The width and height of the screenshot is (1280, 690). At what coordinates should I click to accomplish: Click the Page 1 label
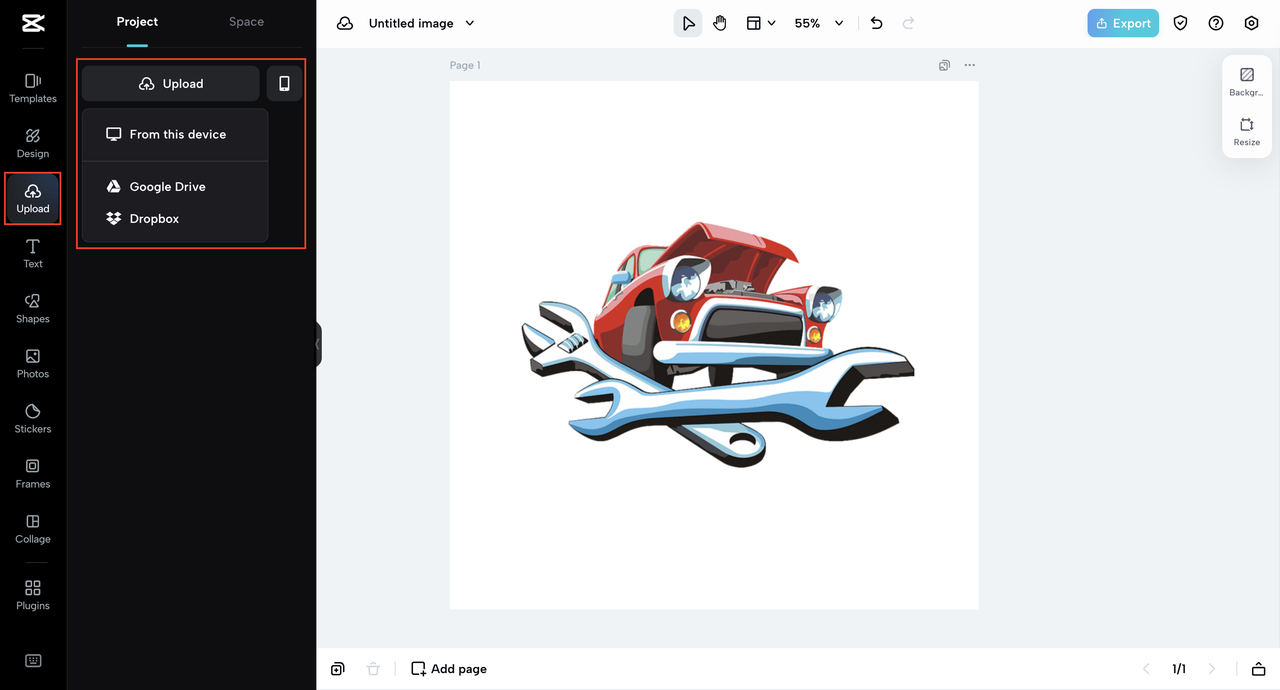[465, 65]
